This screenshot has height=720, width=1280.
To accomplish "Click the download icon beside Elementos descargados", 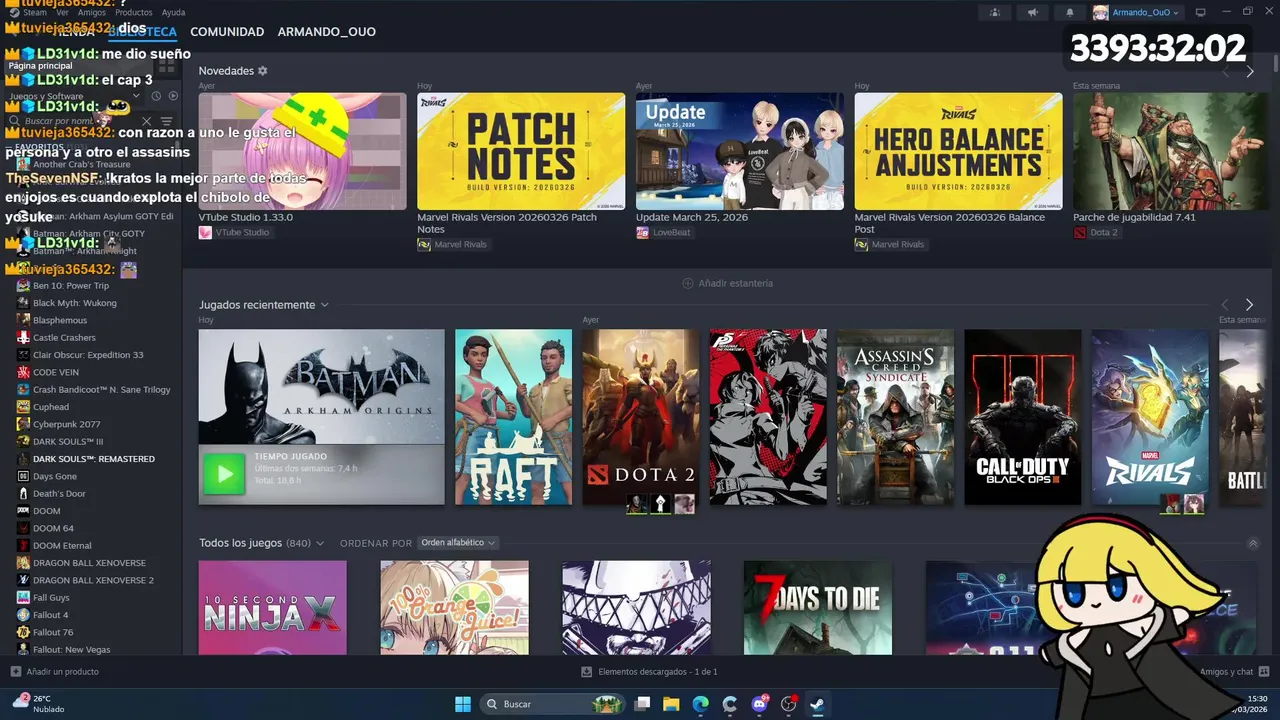I will (587, 672).
